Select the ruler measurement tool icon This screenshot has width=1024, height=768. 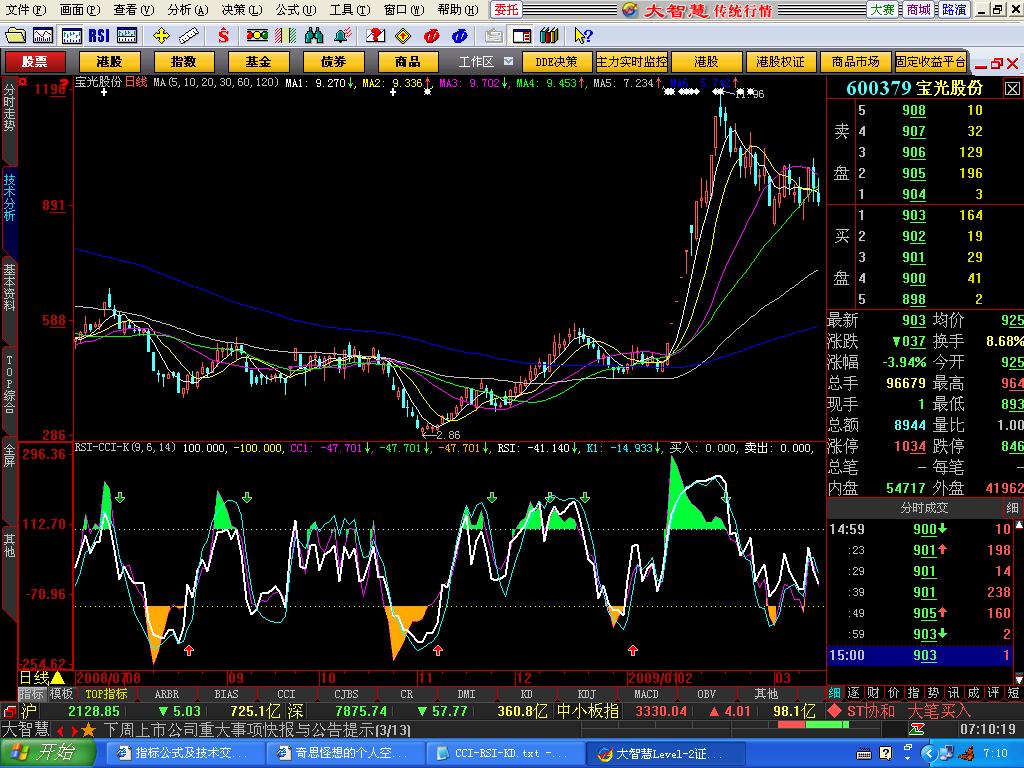point(190,35)
